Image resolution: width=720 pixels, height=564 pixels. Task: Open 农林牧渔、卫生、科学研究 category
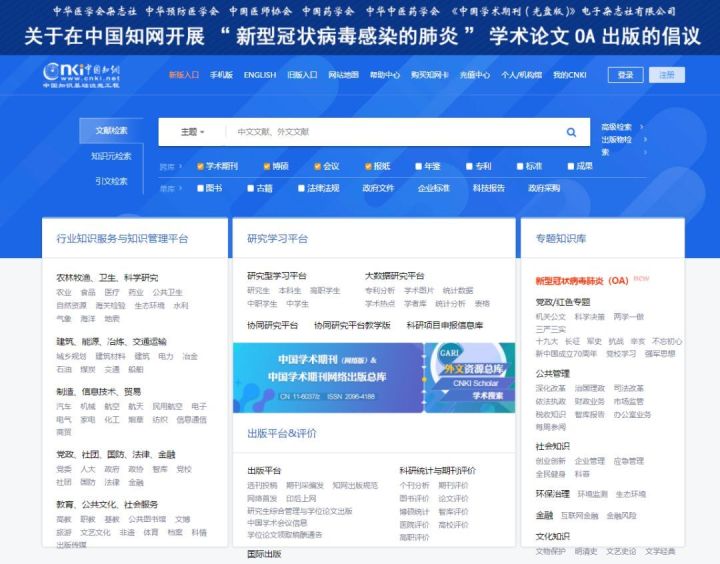[107, 278]
